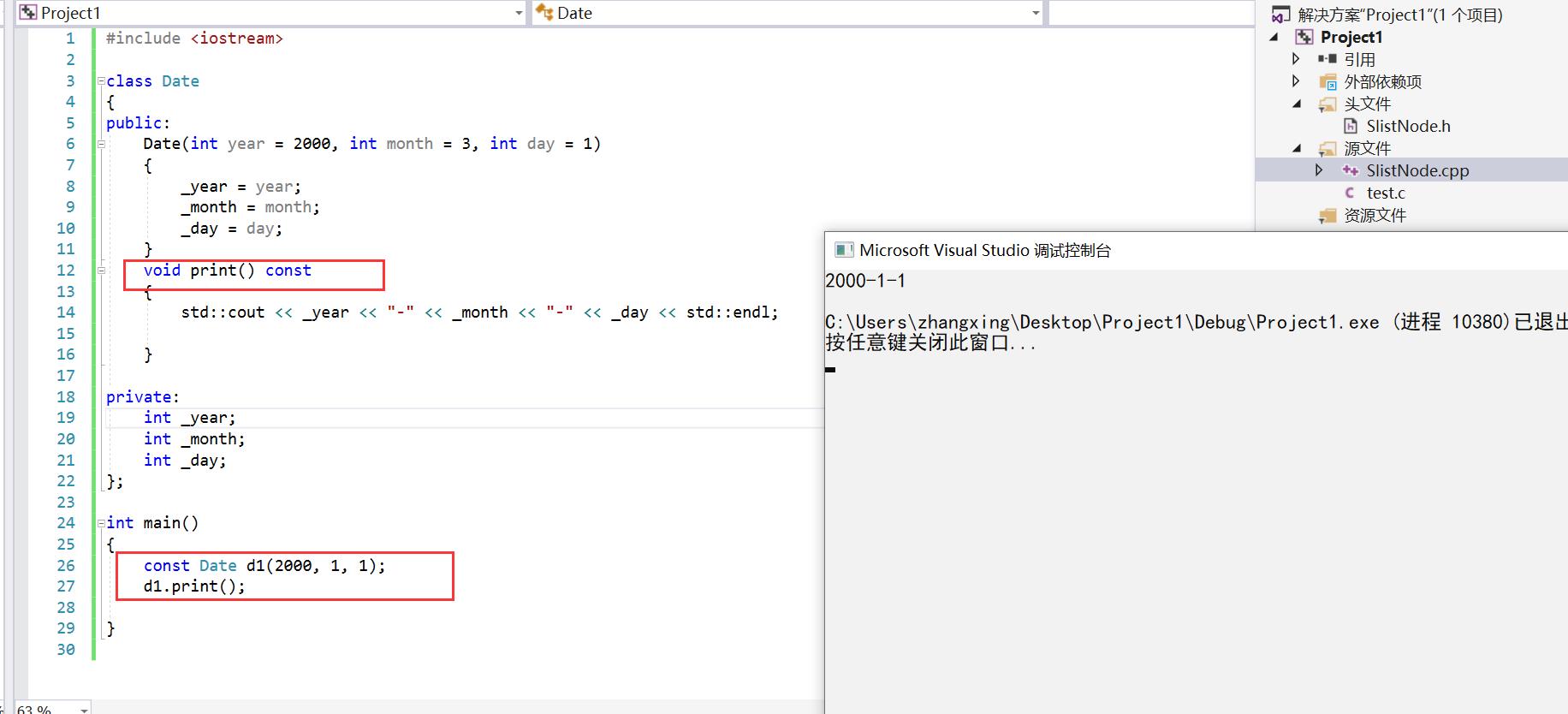1568x714 pixels.
Task: Click the Project1 icon in scope dropdown
Action: [28, 13]
